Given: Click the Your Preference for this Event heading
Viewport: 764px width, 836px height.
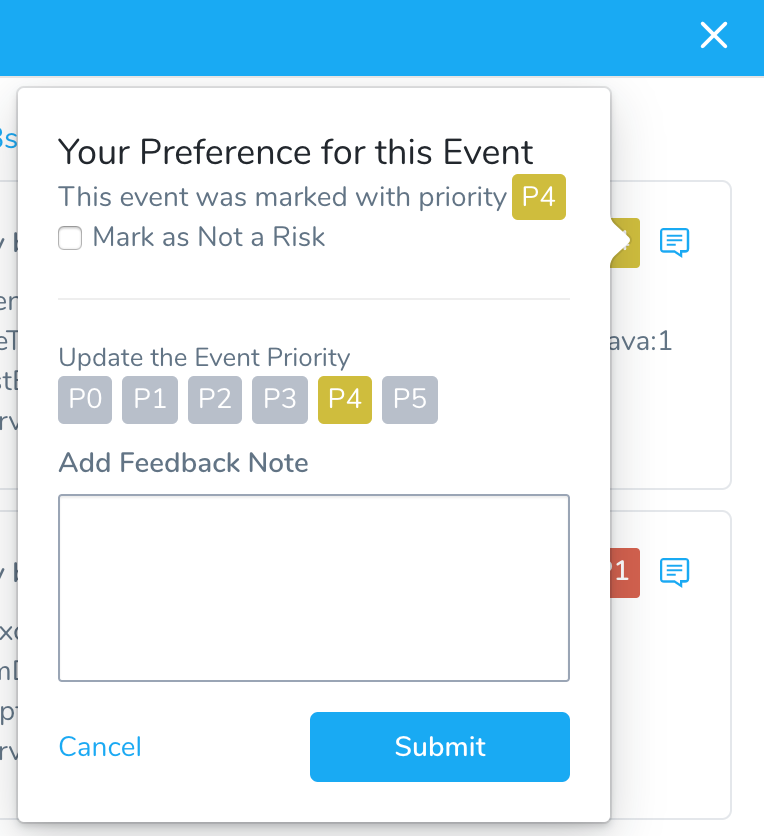Looking at the screenshot, I should tap(295, 152).
